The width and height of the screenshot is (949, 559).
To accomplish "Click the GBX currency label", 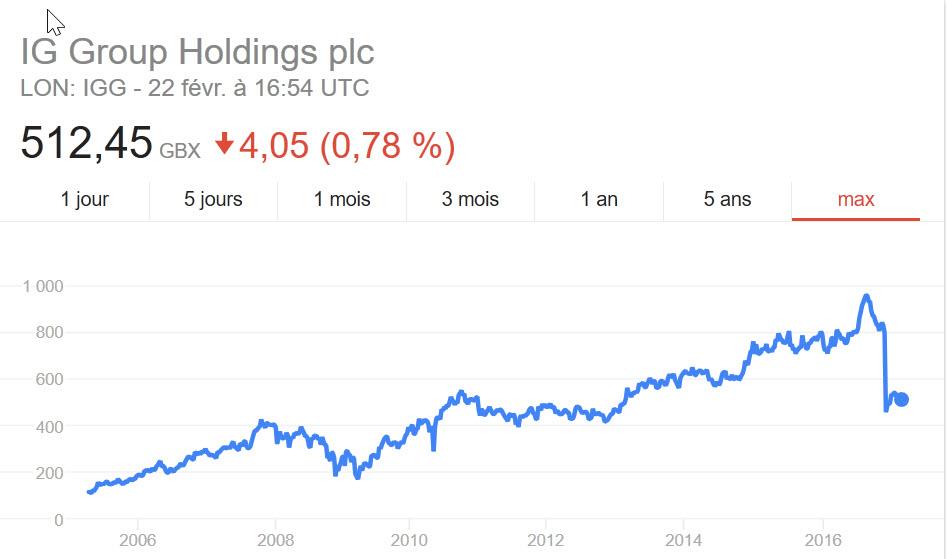I will (180, 150).
